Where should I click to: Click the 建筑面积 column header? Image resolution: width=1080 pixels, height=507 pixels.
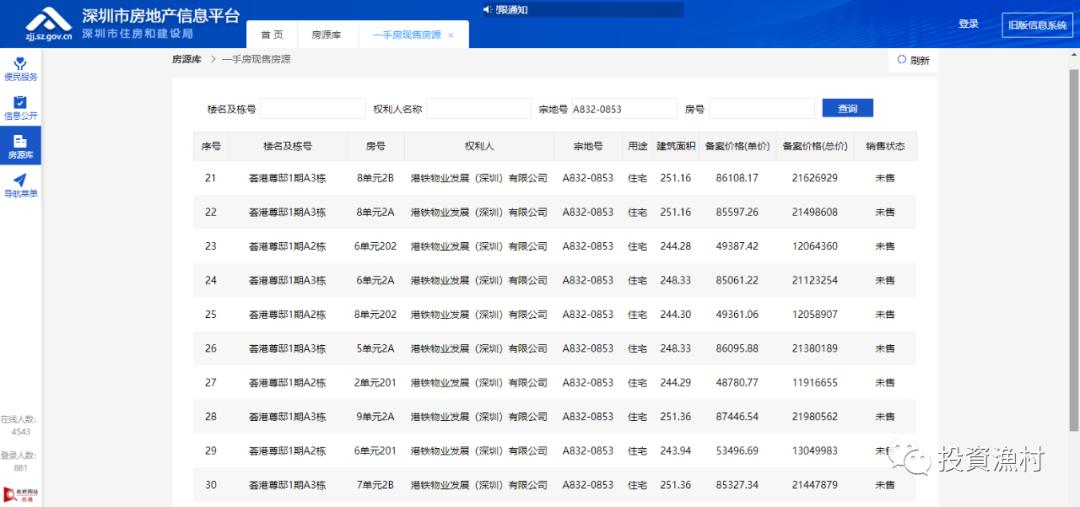(676, 146)
